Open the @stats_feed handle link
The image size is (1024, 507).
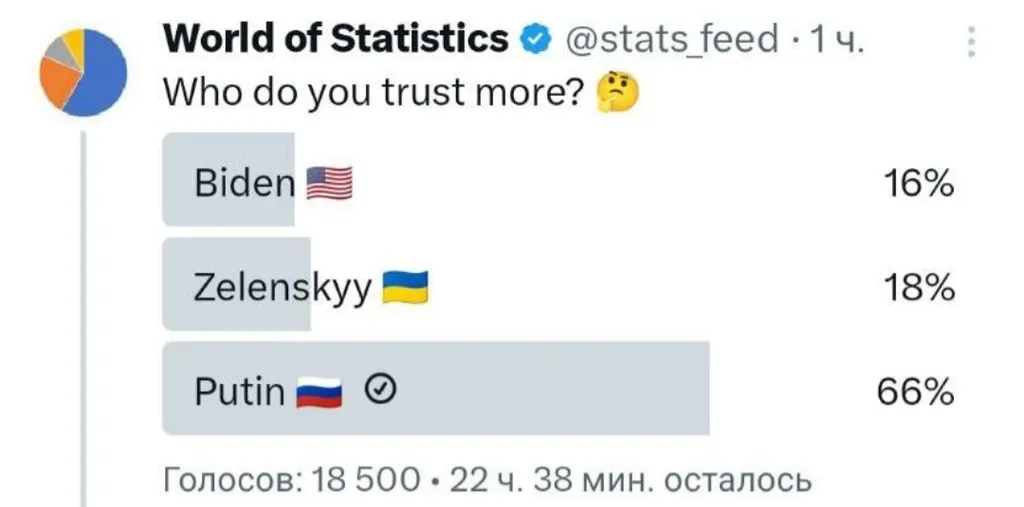pyautogui.click(x=669, y=40)
